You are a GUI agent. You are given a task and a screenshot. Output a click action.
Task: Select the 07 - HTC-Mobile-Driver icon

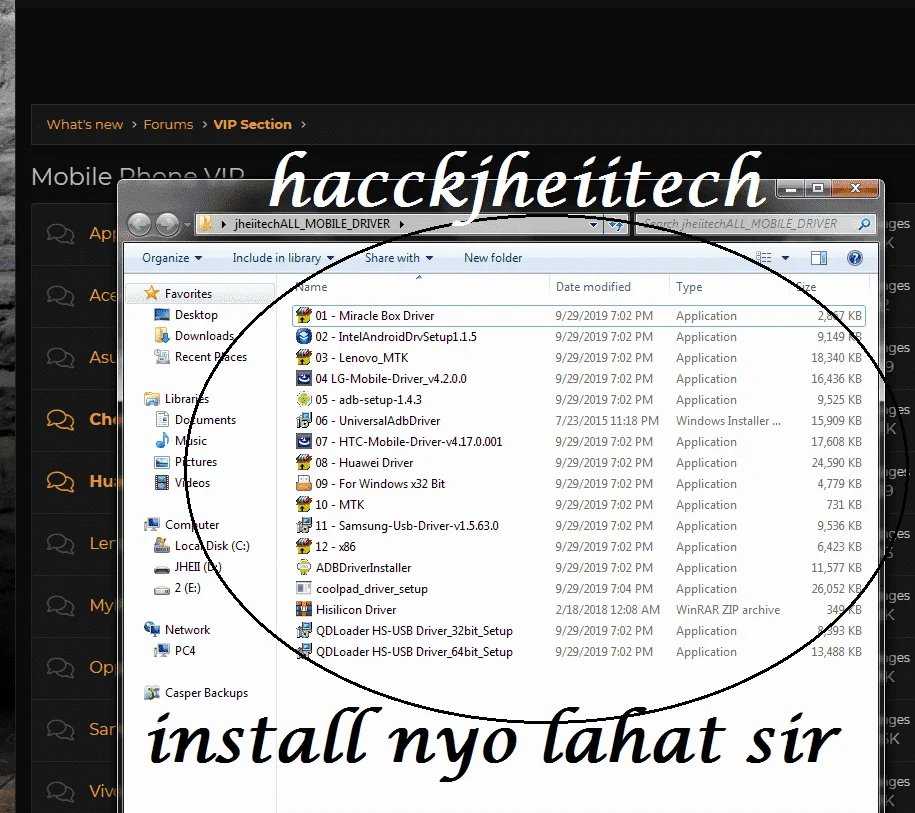(x=303, y=441)
